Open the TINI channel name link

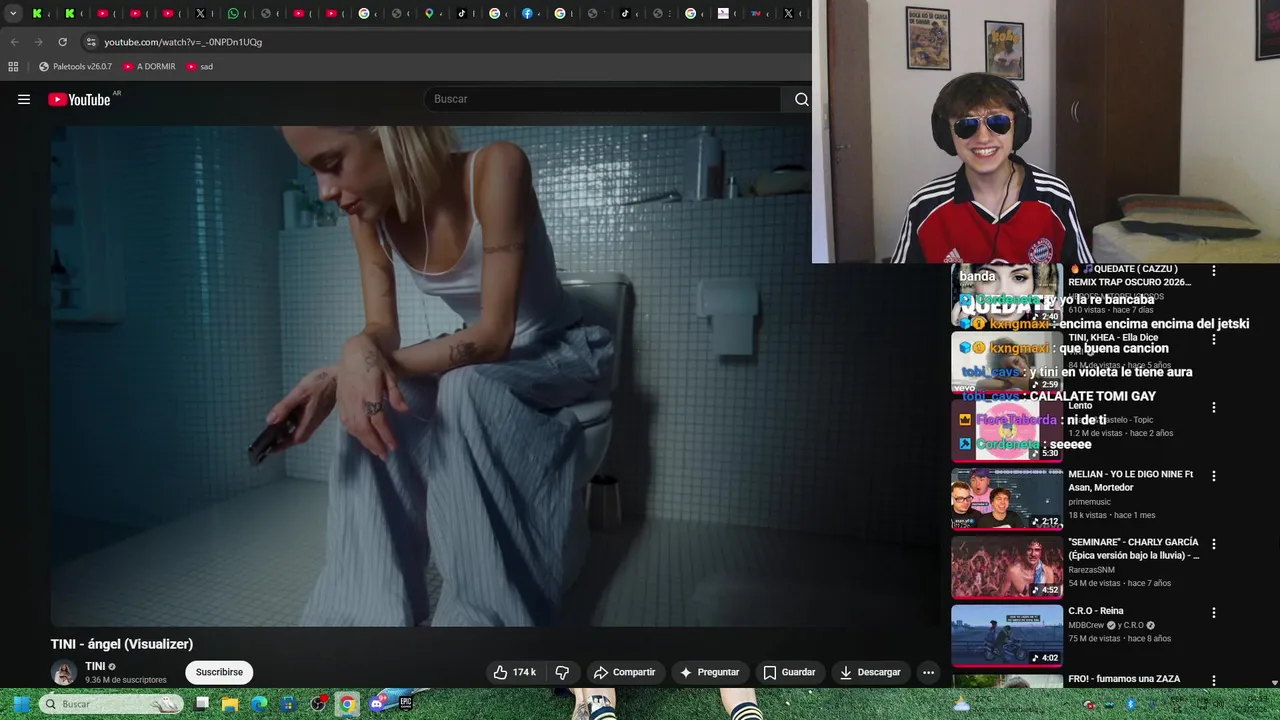click(95, 666)
